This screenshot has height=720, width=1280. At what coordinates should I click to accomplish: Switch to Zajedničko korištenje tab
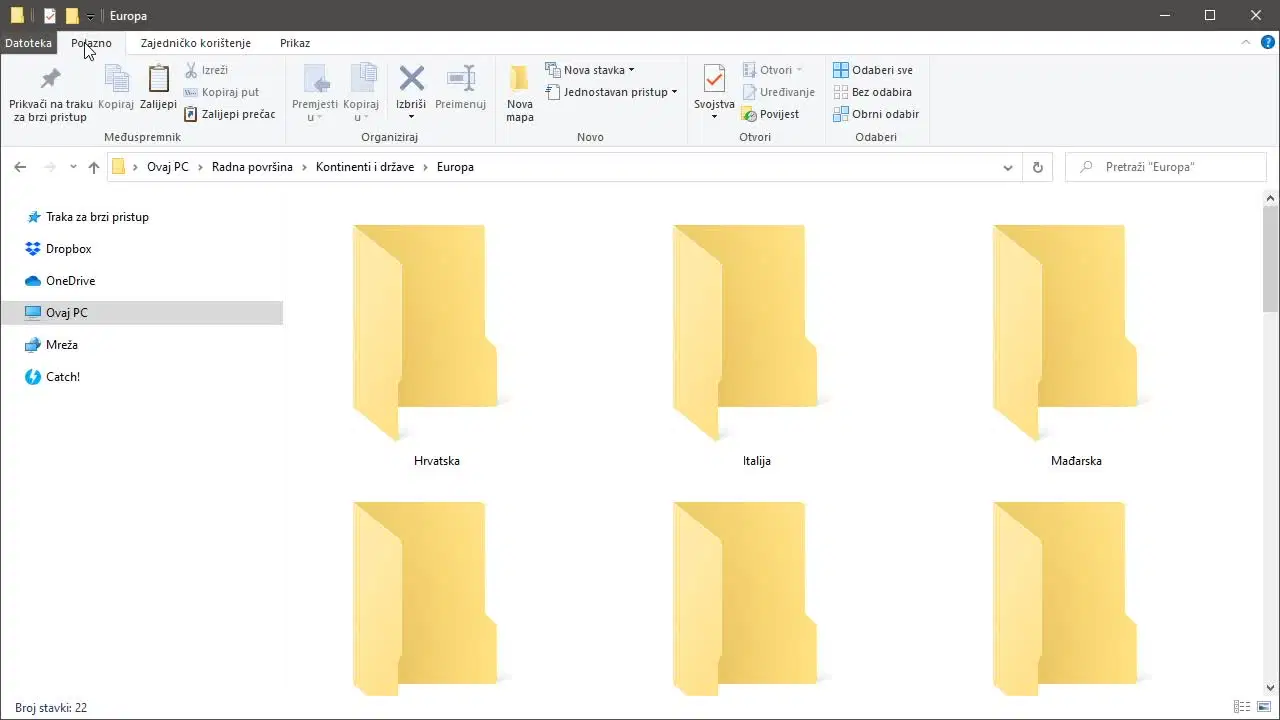click(x=196, y=43)
